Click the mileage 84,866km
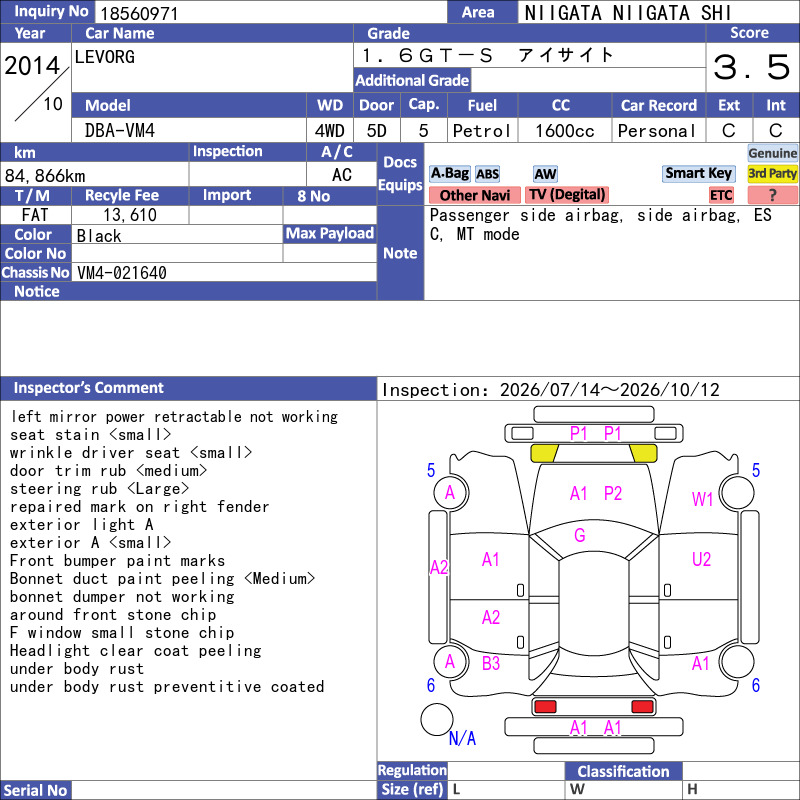The image size is (800, 800). click(x=45, y=176)
